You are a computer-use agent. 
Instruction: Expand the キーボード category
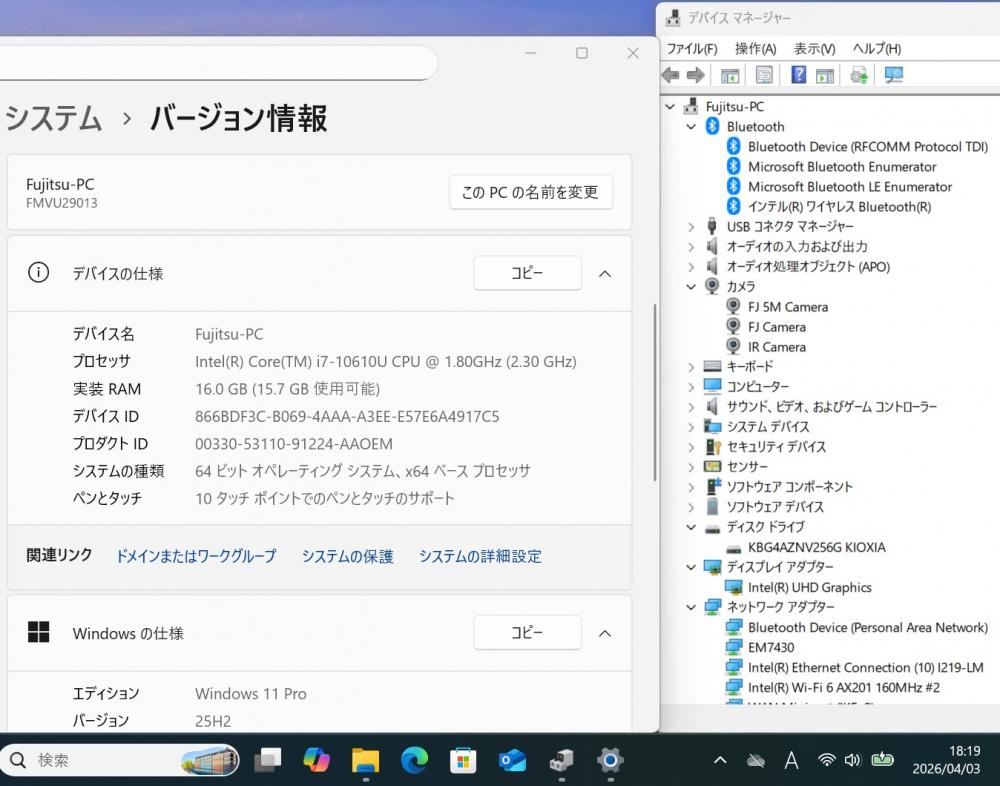pyautogui.click(x=691, y=367)
